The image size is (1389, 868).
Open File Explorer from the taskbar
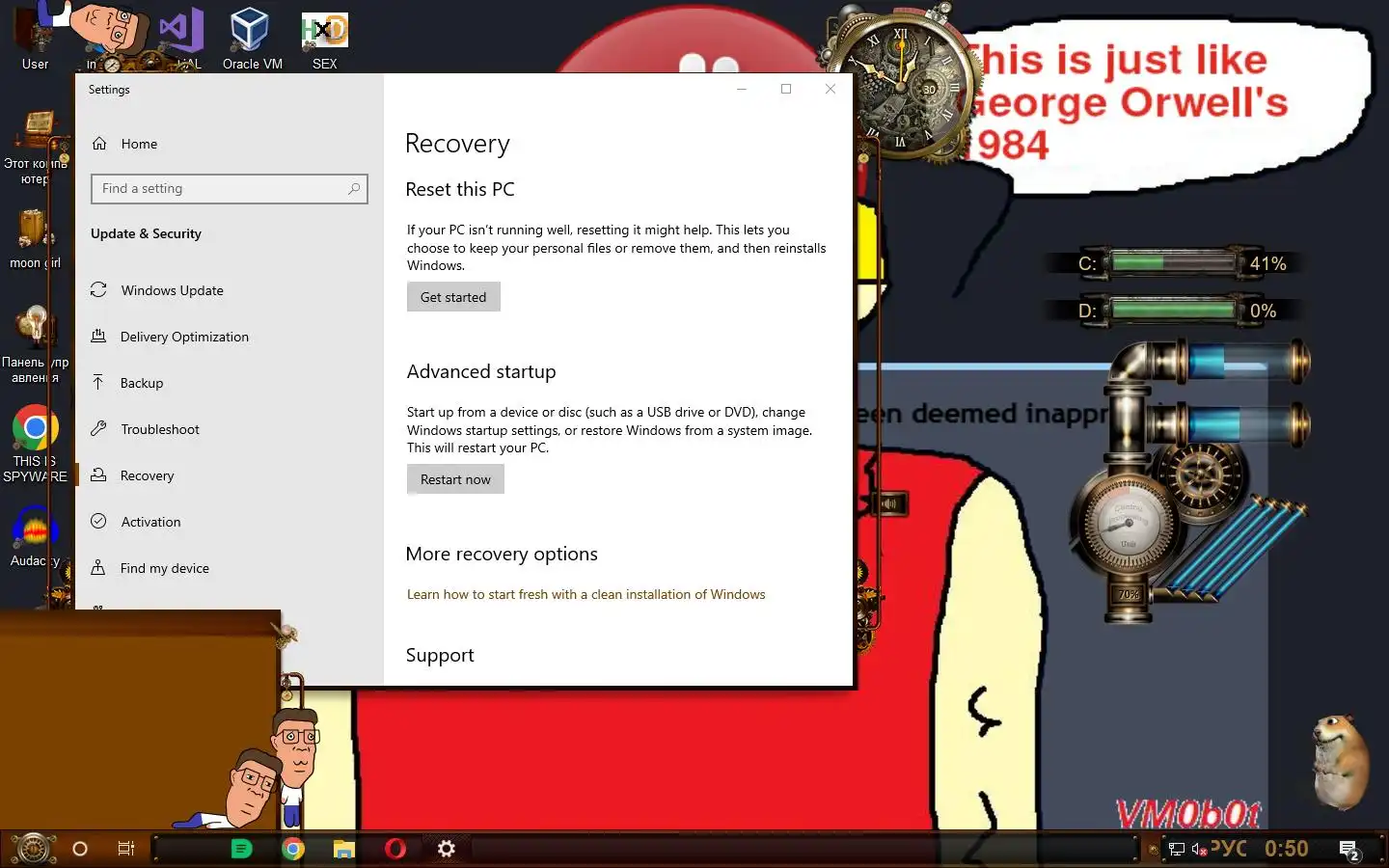(344, 849)
